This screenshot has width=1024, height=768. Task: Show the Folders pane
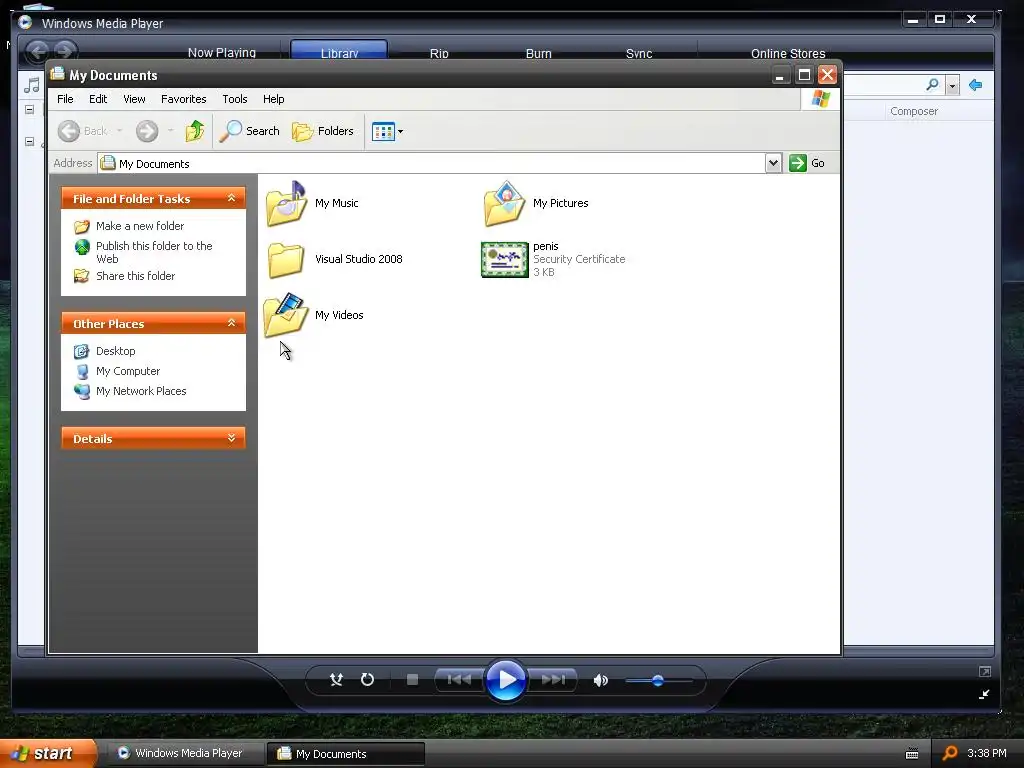point(323,131)
